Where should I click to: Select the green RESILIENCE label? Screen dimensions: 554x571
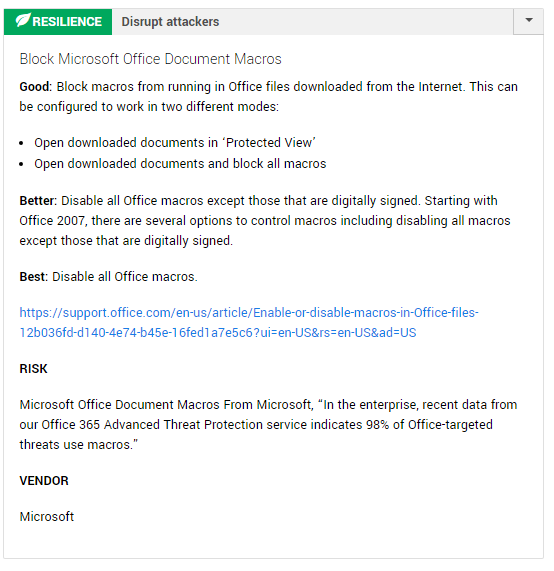click(58, 22)
